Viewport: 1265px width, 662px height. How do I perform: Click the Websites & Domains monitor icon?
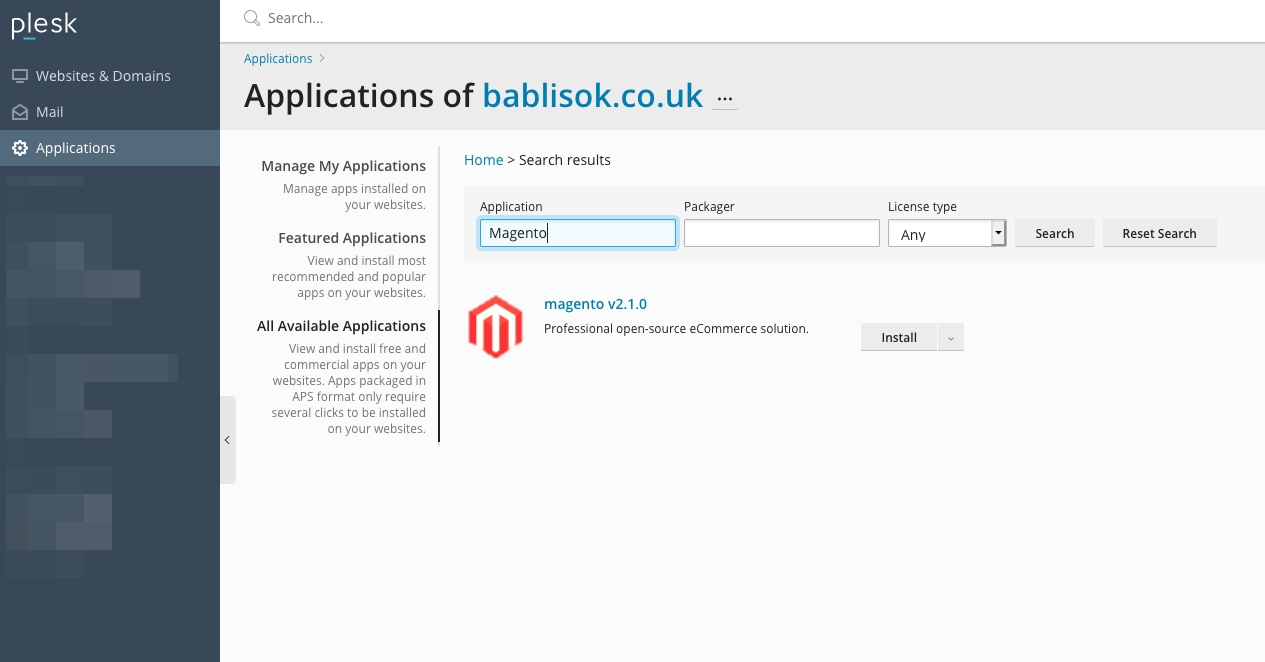coord(20,76)
